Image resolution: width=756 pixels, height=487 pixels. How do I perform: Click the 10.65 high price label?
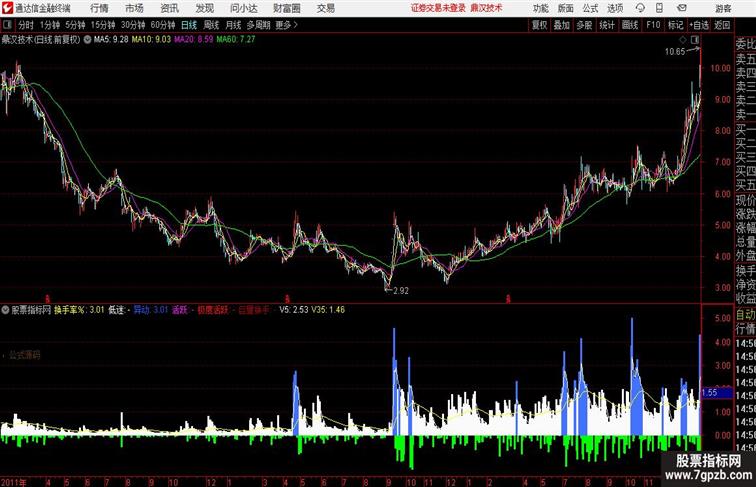675,52
